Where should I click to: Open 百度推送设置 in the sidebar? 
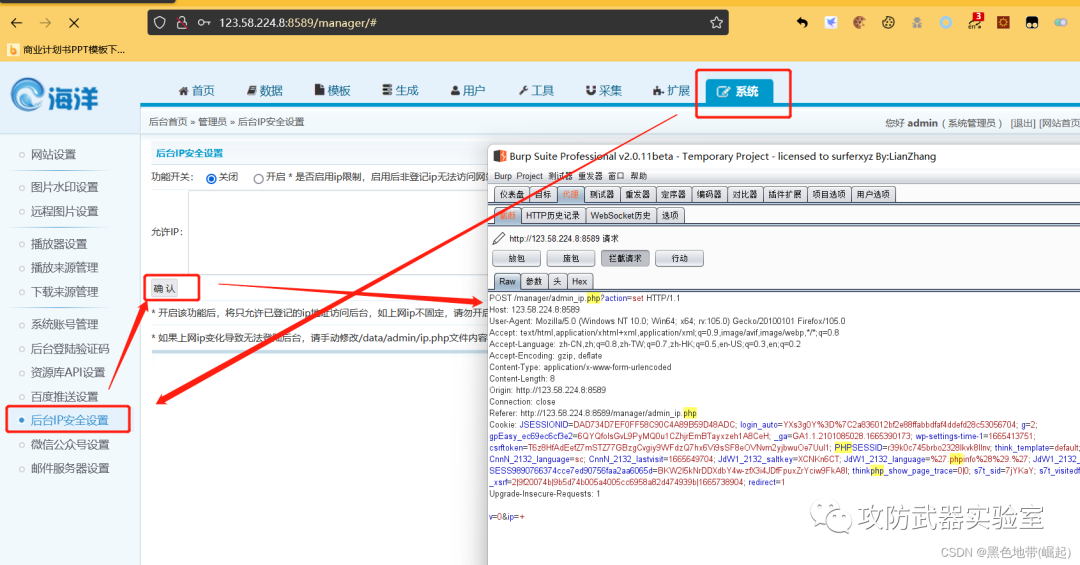pos(65,396)
